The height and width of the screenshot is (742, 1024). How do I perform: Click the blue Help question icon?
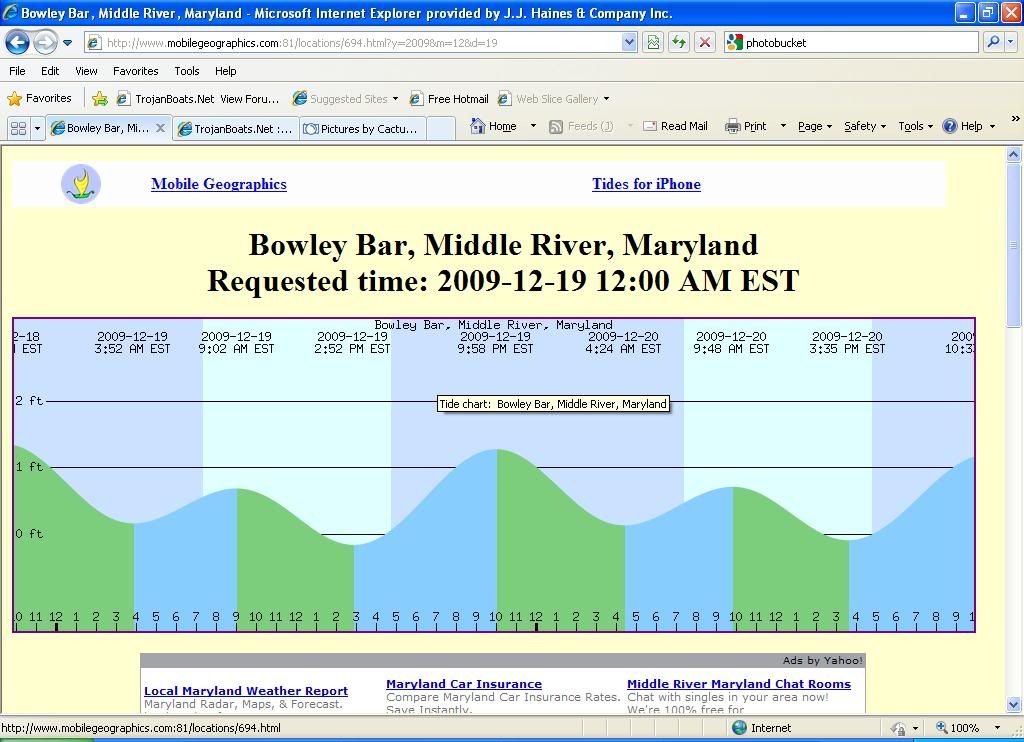click(950, 126)
